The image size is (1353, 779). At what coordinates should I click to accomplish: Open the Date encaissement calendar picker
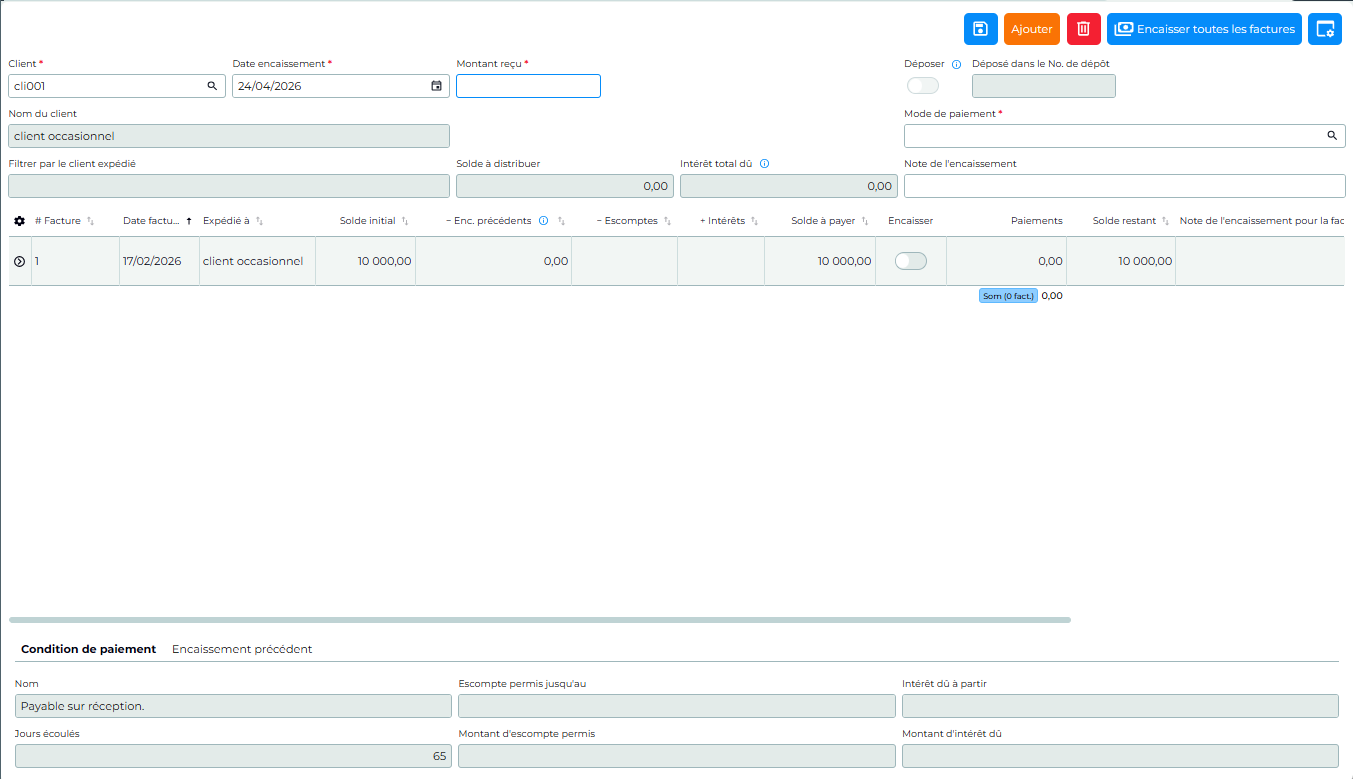(x=436, y=86)
